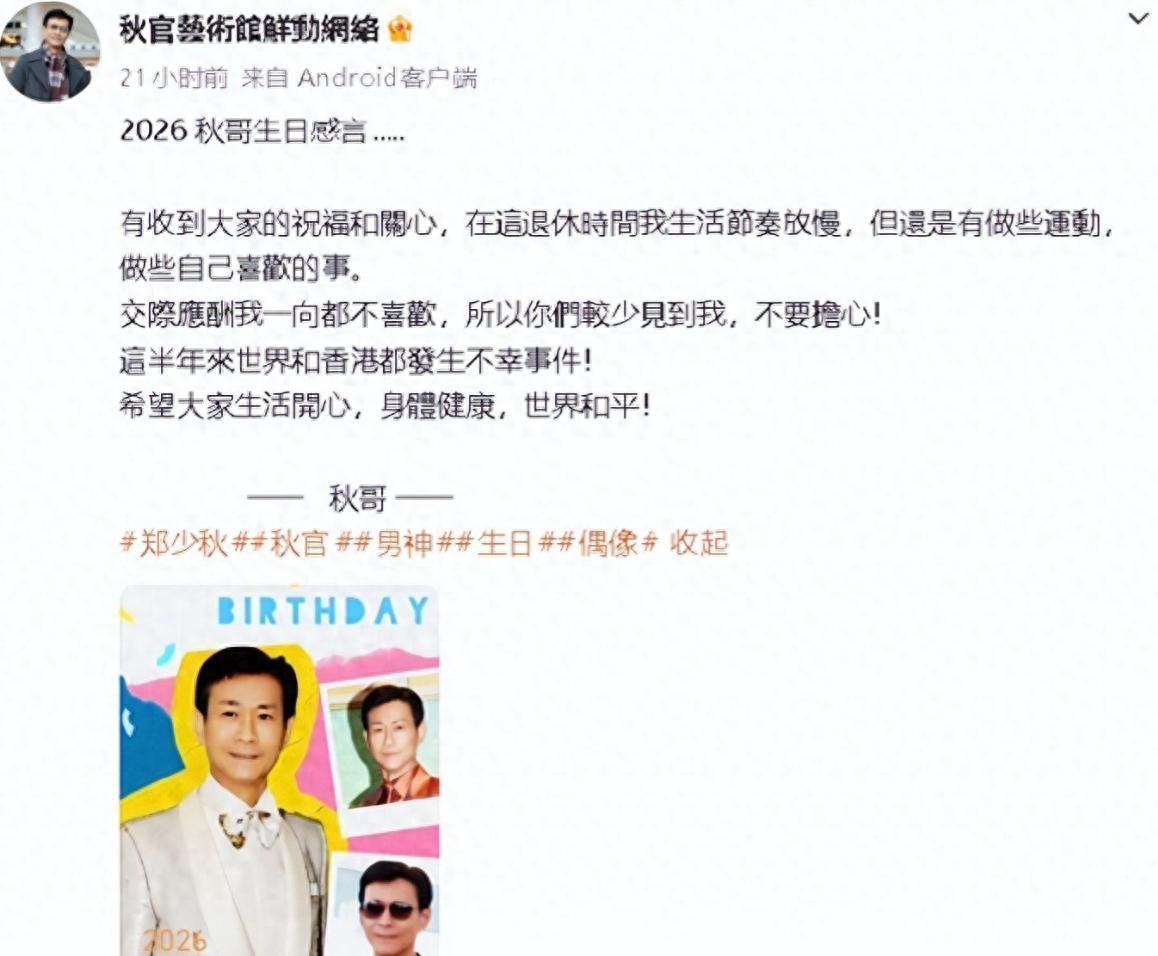Expand the post options chevron arrow
The image size is (1158, 956).
[x=1138, y=19]
